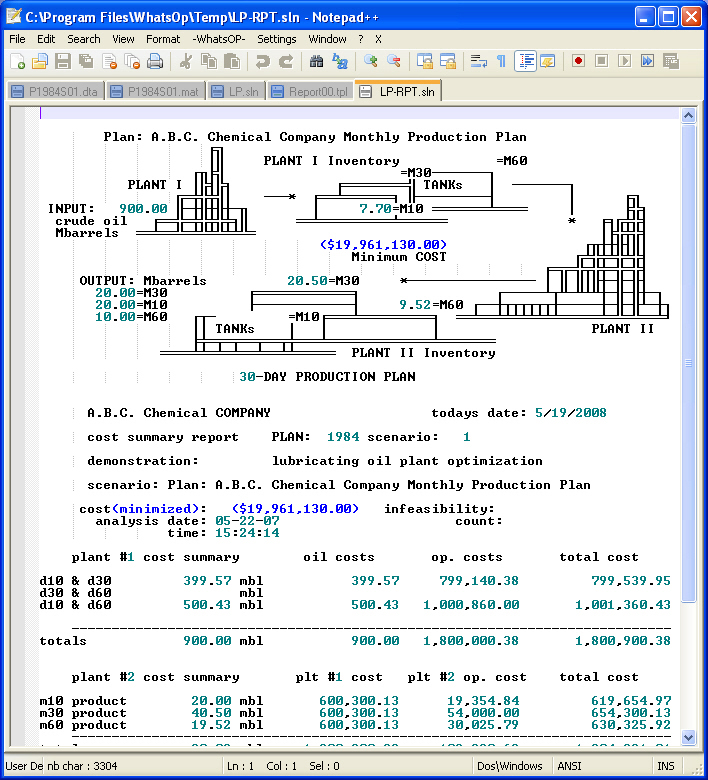
Task: Open the -WhatsOP- menu
Action: [219, 39]
